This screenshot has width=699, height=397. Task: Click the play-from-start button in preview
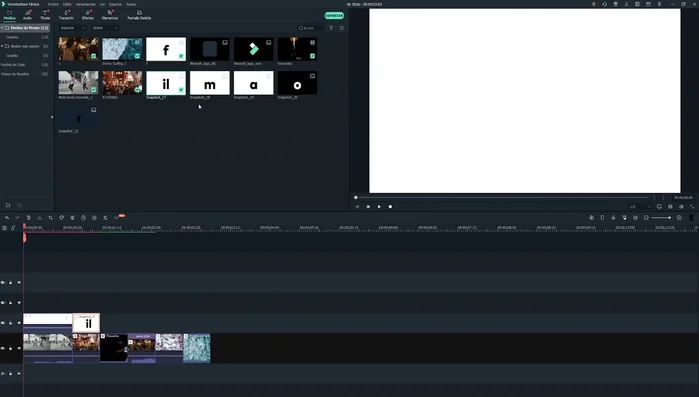pyautogui.click(x=368, y=207)
